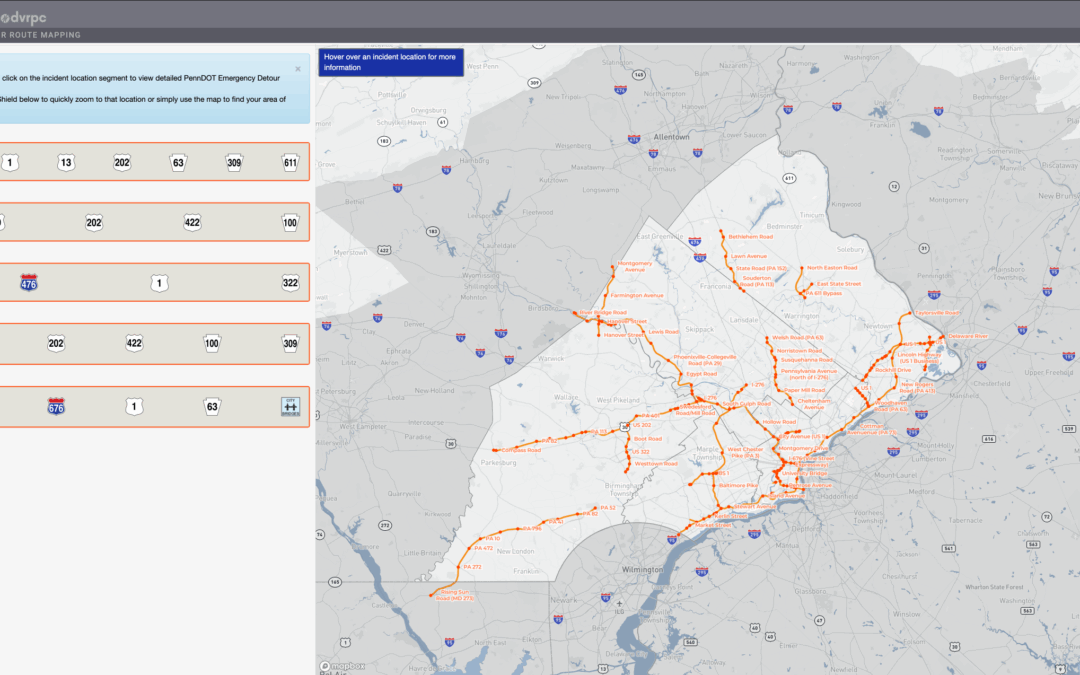
Task: Click the Rising Sun Road incident label
Action: 455,594
